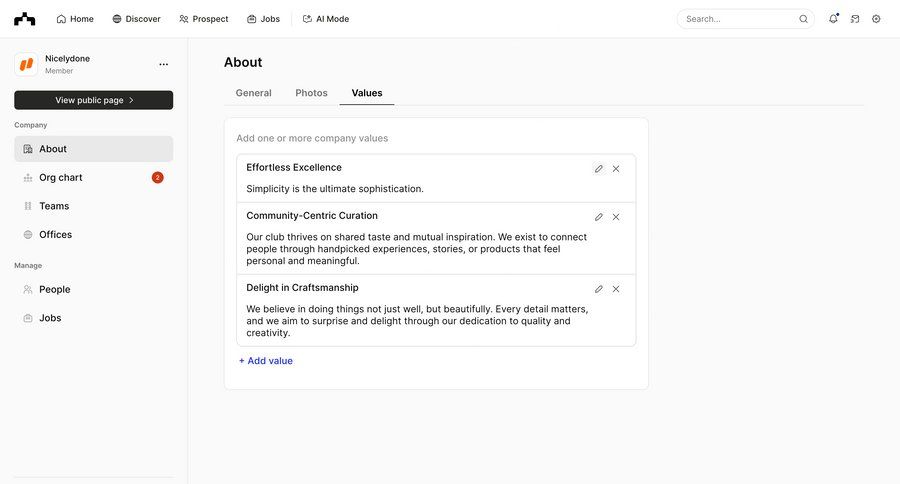
Task: Edit the Delight in Craftsmanship value
Action: 599,289
